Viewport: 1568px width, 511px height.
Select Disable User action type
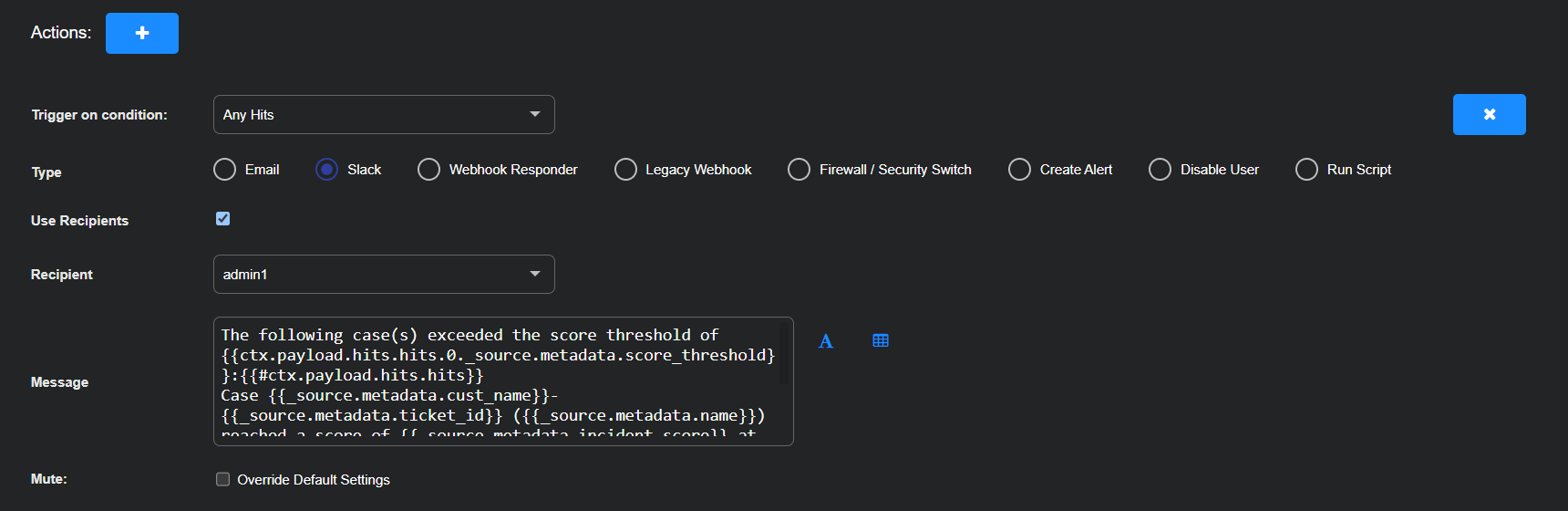[x=1160, y=170]
